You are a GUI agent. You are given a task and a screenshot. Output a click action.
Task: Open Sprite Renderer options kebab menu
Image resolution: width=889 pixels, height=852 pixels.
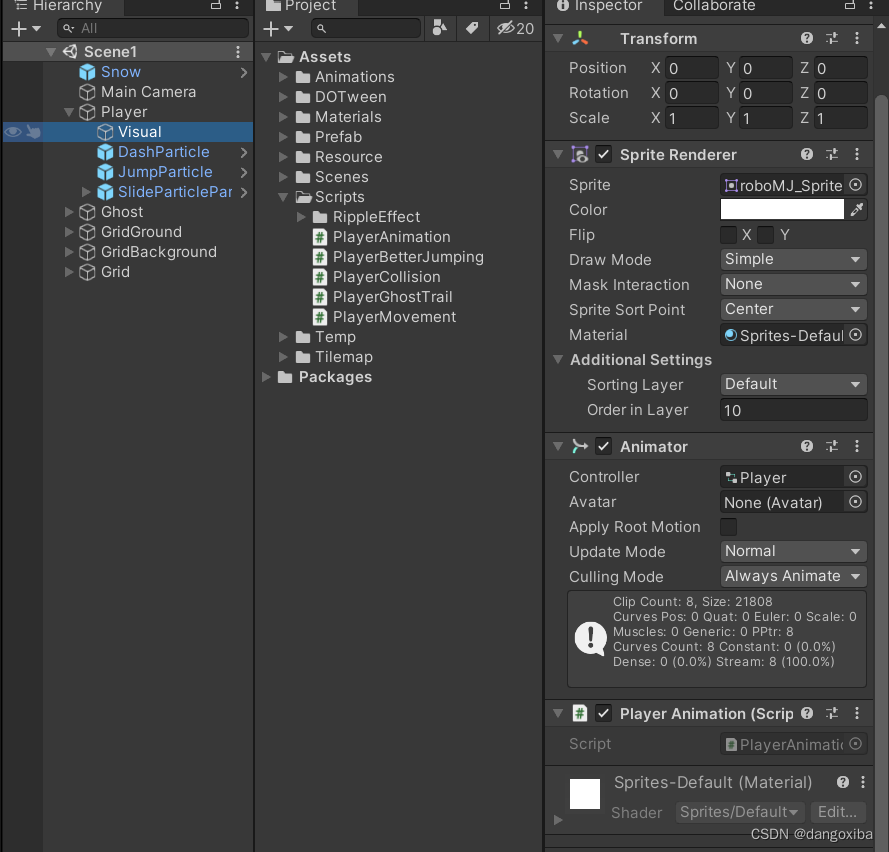(857, 154)
